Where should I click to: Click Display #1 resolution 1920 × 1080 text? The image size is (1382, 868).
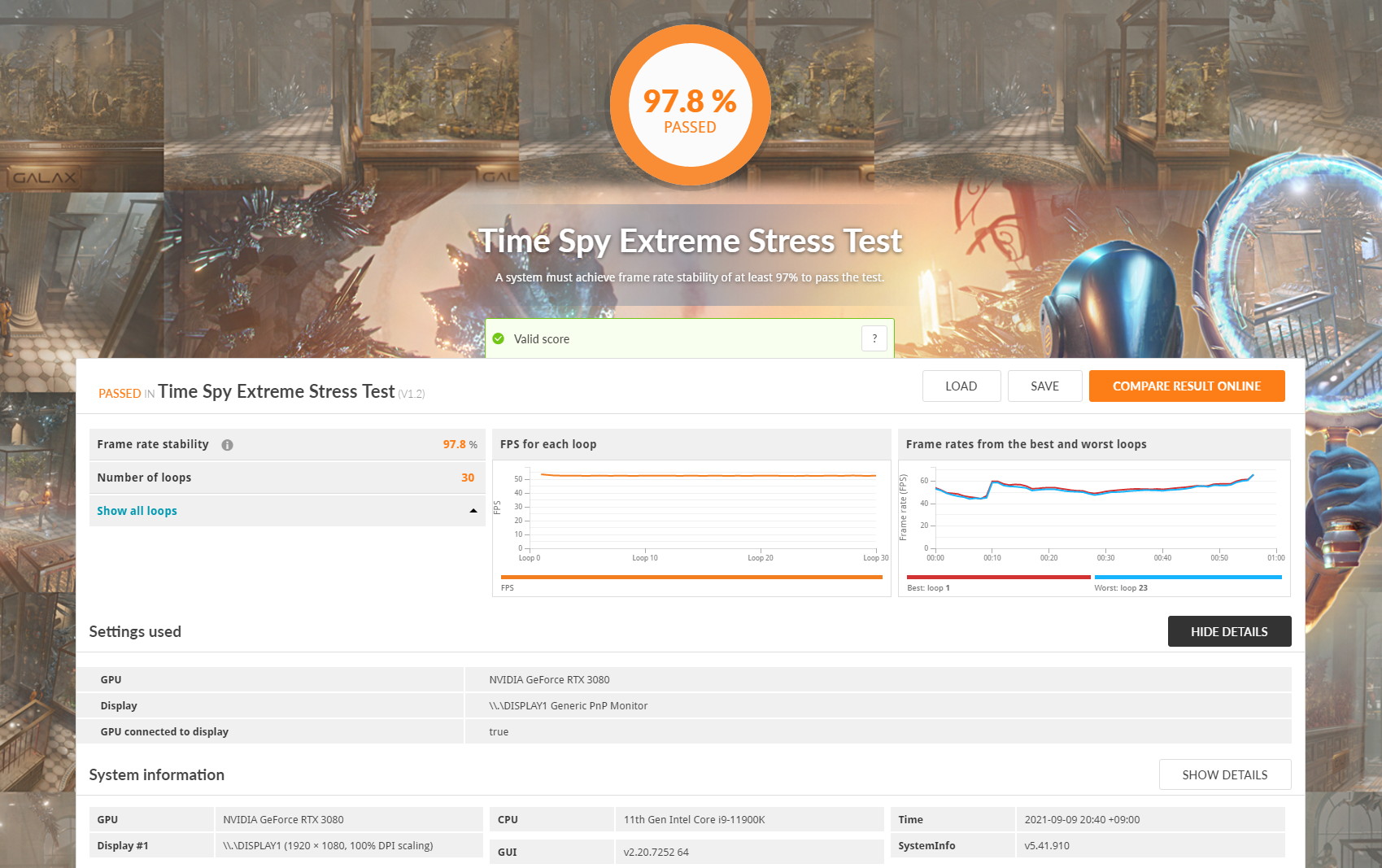[327, 846]
